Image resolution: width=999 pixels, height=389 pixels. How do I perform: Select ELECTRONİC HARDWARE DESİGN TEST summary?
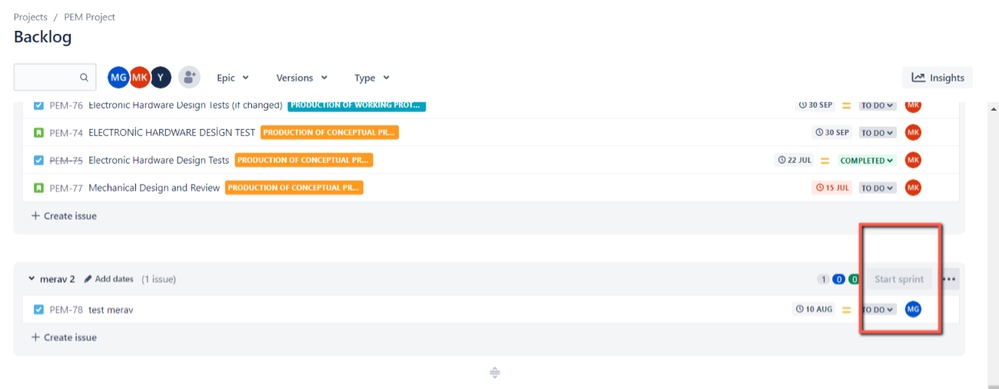coord(172,132)
